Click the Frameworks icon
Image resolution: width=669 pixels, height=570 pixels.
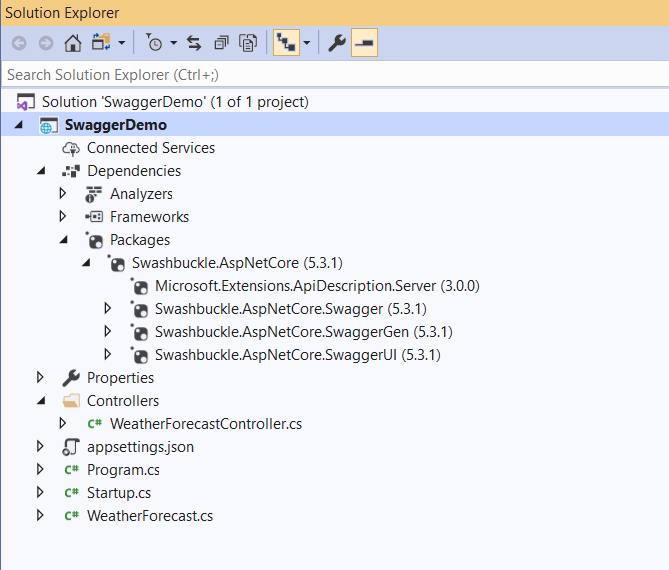pos(94,217)
